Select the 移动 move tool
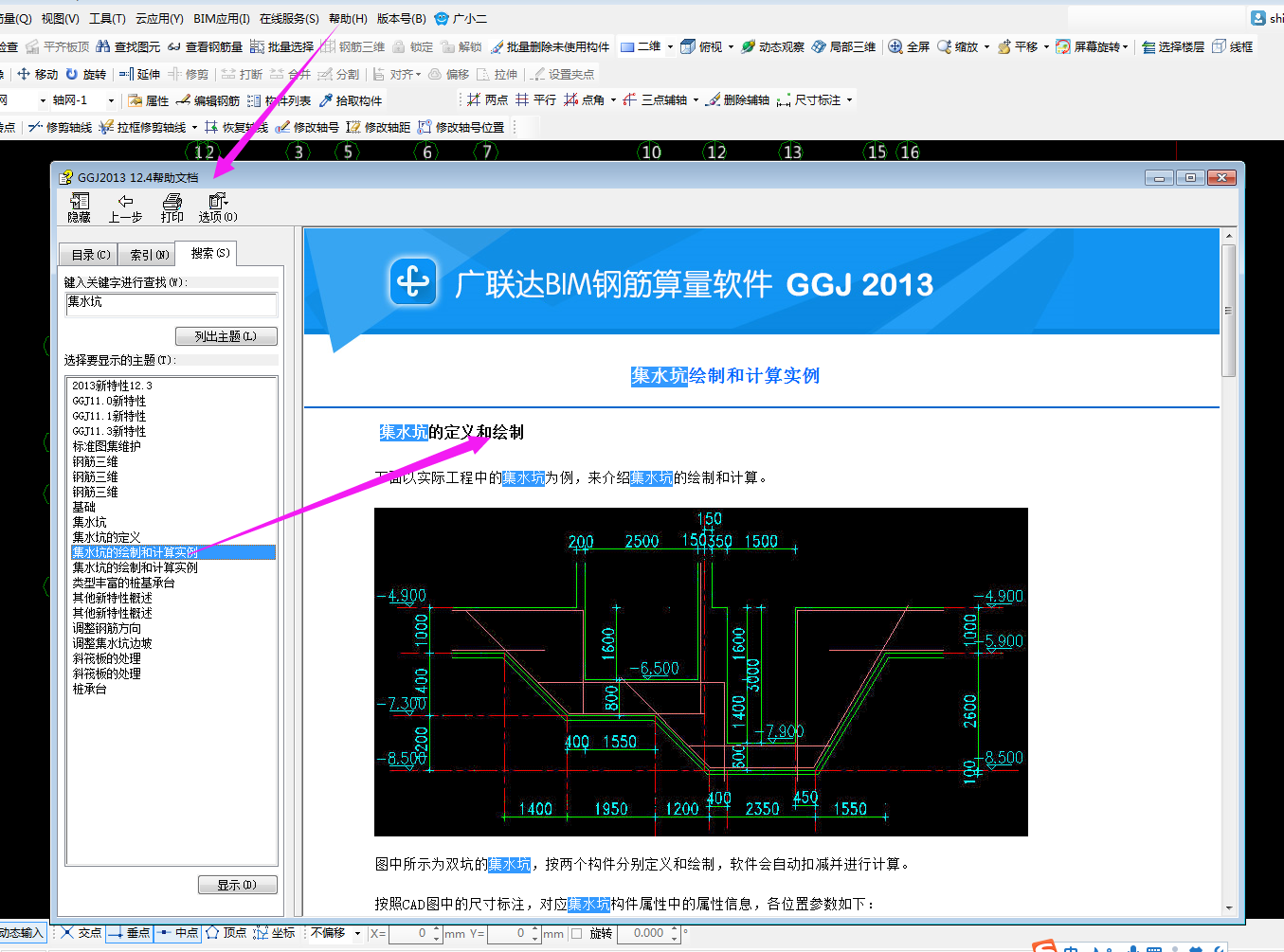This screenshot has height=952, width=1284. point(38,74)
